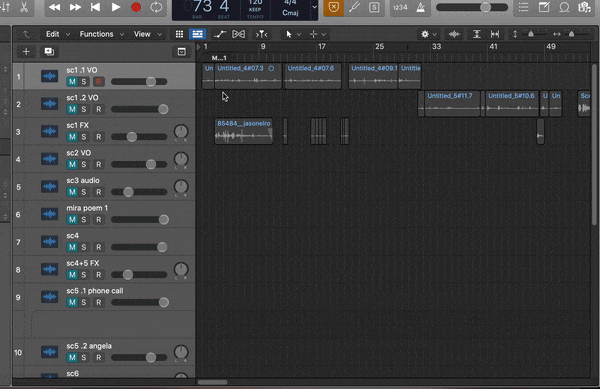Open the display mode dropdown arrow

[x=314, y=7]
